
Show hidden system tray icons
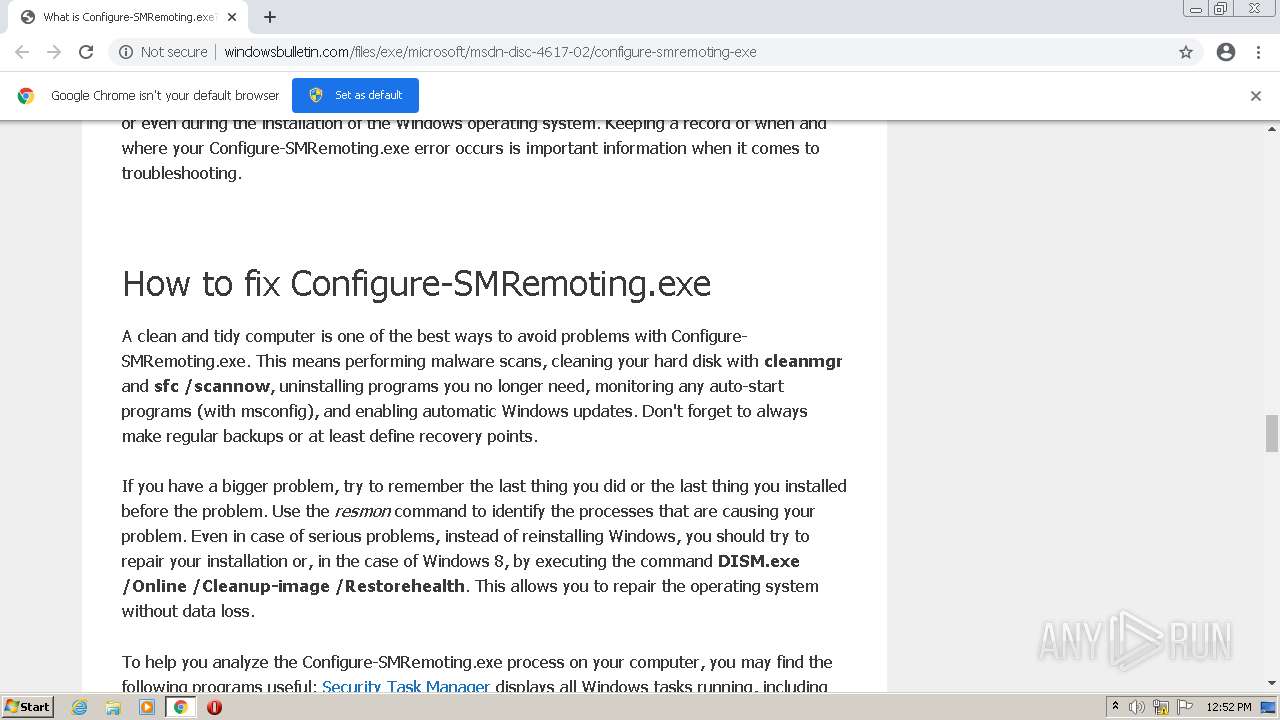pyautogui.click(x=1115, y=707)
